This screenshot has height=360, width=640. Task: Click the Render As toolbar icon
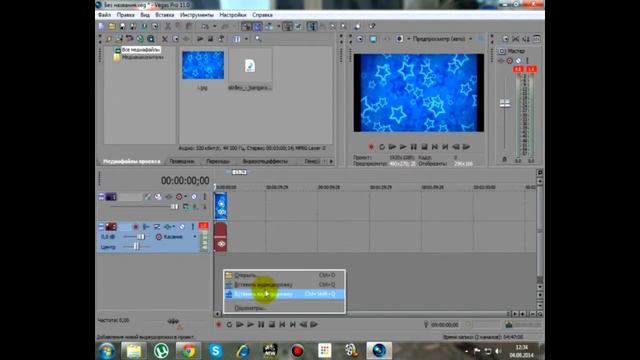click(x=144, y=27)
